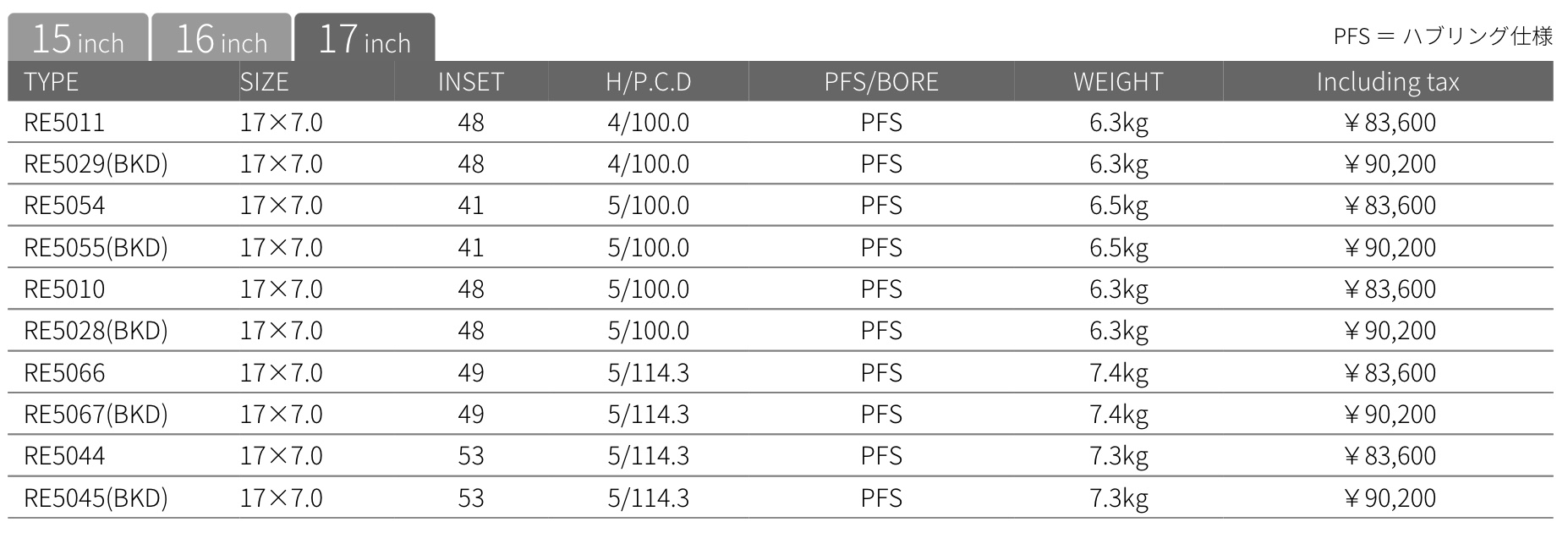Select the 17 inch tab
This screenshot has width=1568, height=533.
click(365, 38)
